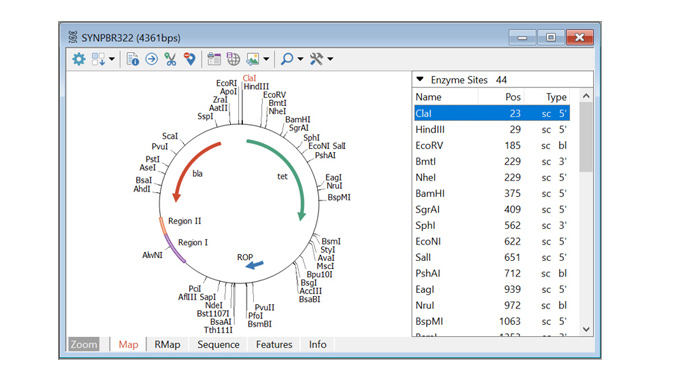Image resolution: width=678 pixels, height=381 pixels.
Task: Select the ClaI row in enzyme list
Action: (x=492, y=113)
